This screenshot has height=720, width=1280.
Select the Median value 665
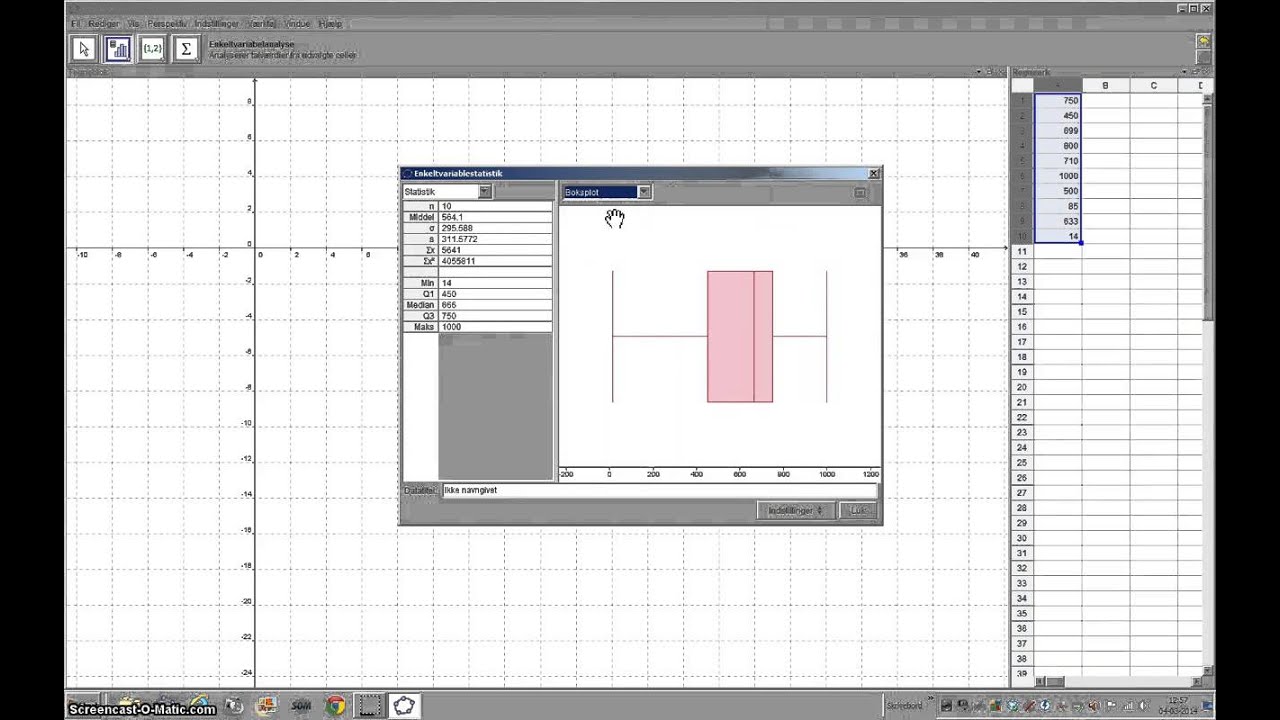coord(495,305)
